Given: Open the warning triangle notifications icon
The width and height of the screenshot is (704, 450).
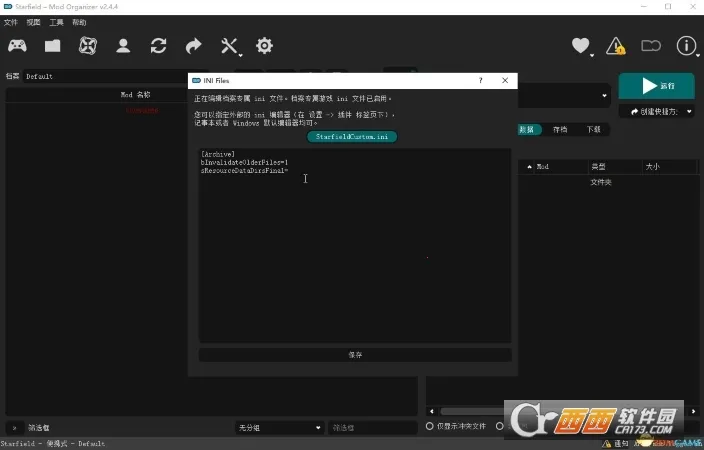Looking at the screenshot, I should point(616,46).
